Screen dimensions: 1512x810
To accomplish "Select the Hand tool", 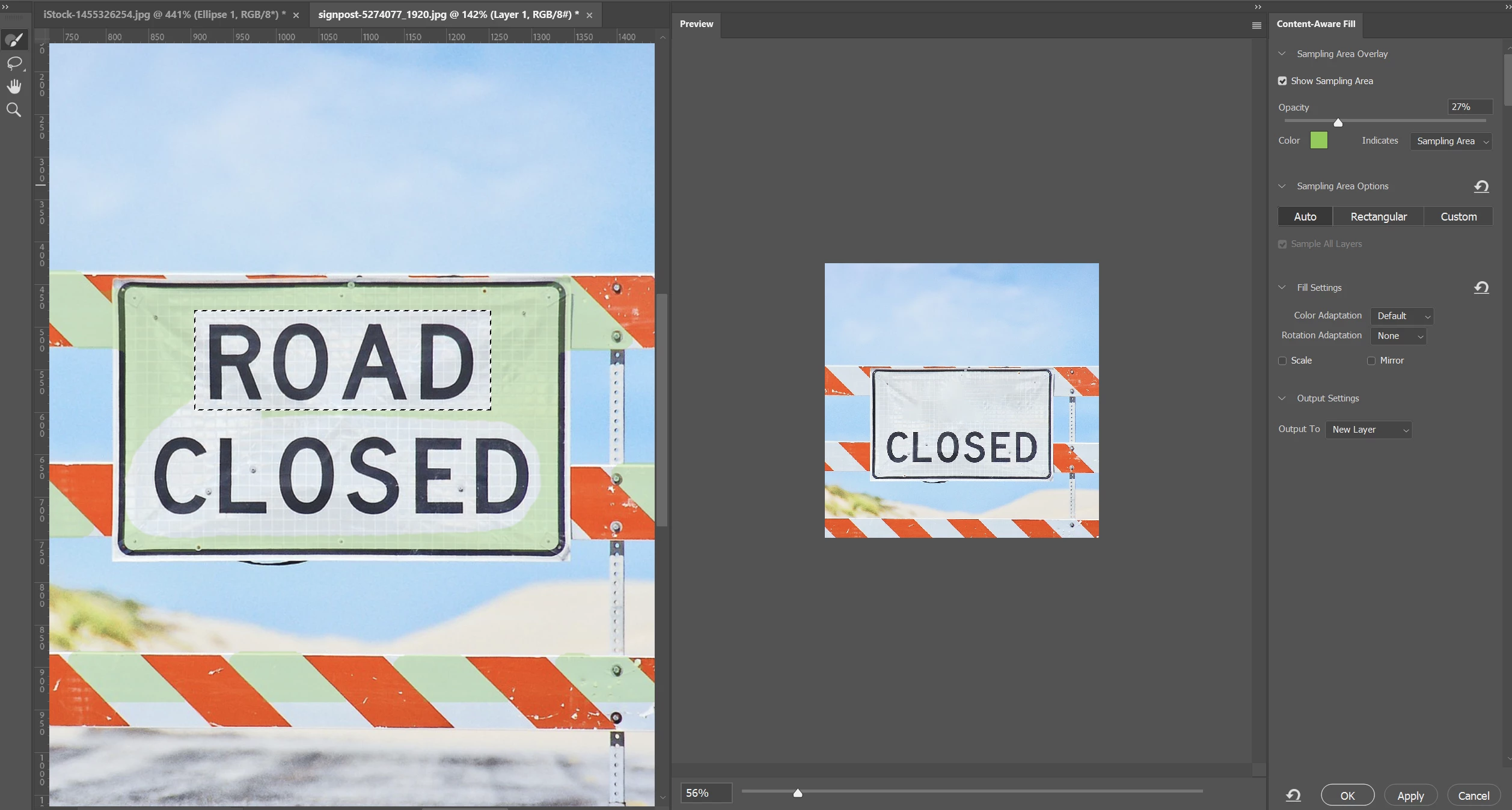I will [14, 87].
